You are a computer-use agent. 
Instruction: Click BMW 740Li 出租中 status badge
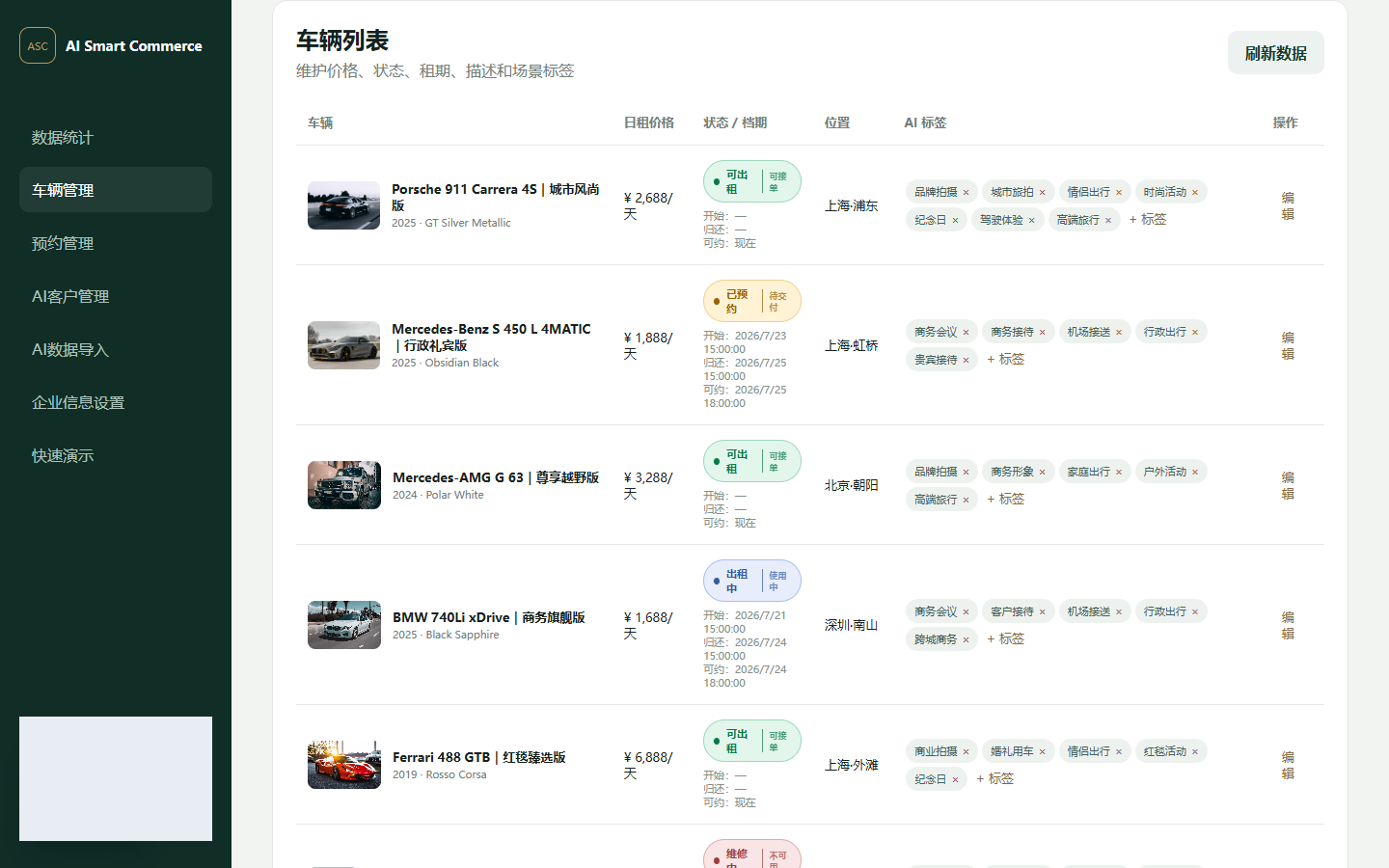pyautogui.click(x=752, y=581)
